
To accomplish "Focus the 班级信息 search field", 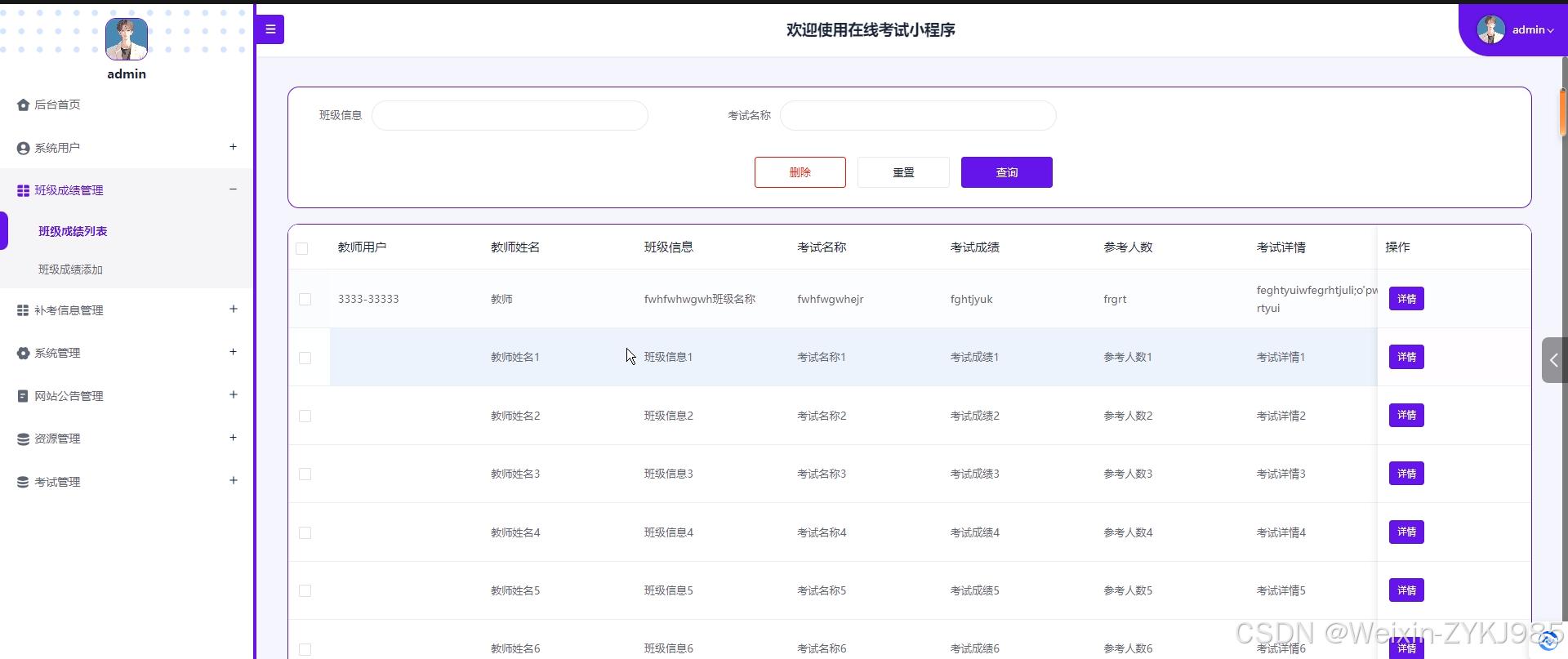I will tap(510, 115).
